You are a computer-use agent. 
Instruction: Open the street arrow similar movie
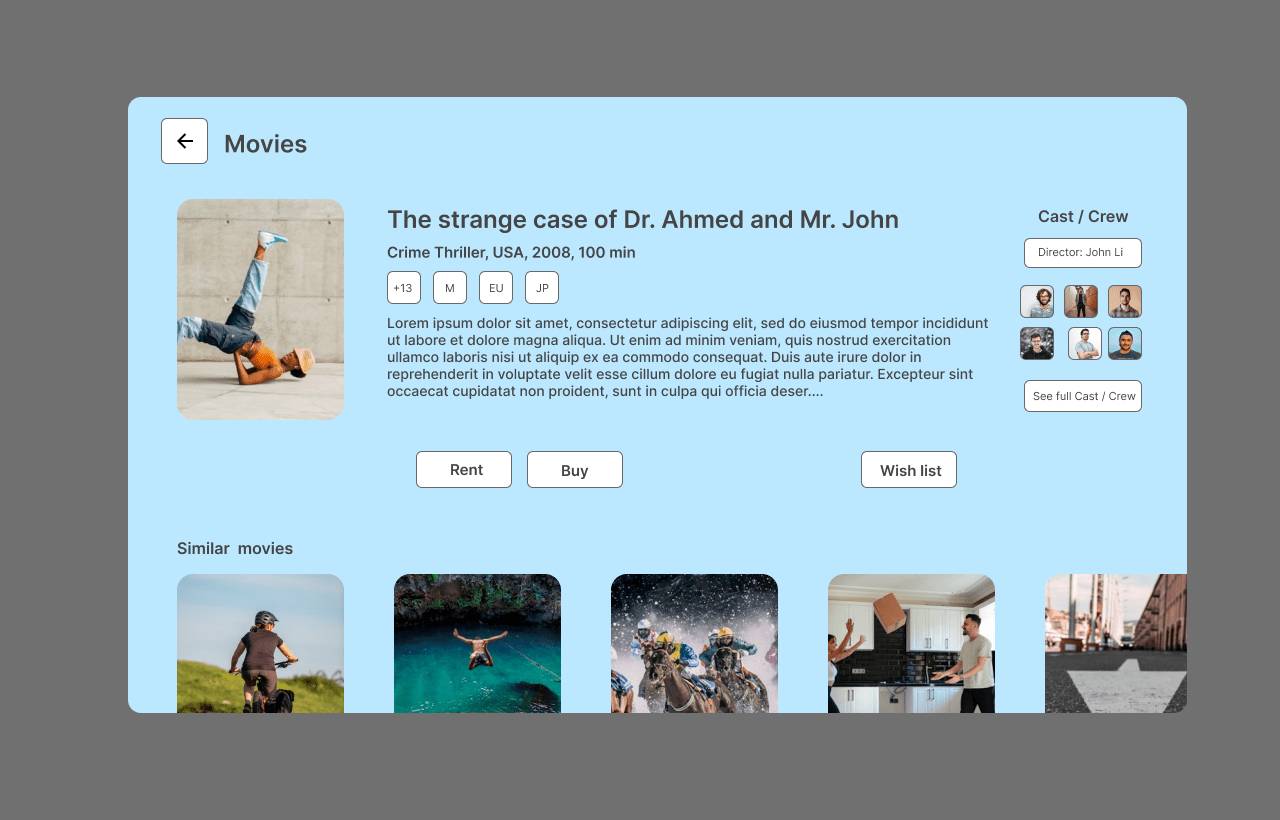coord(1116,643)
